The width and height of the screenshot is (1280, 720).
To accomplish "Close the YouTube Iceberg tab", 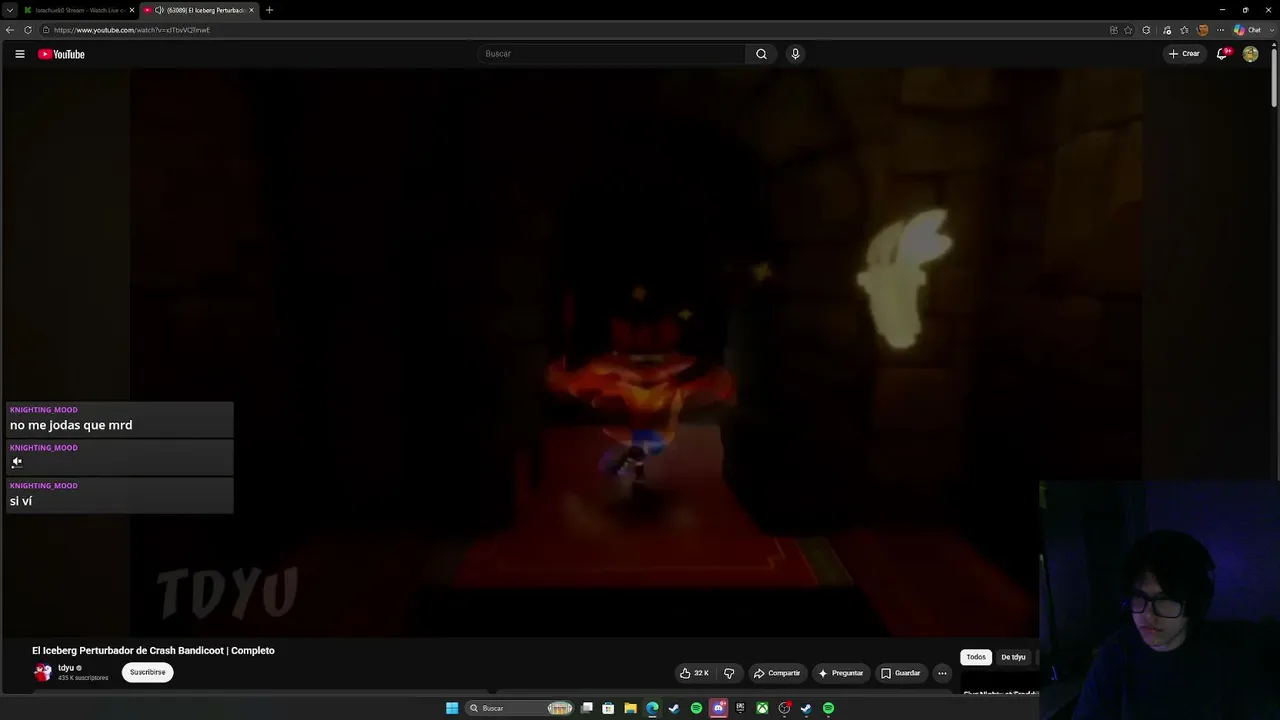I will (251, 10).
